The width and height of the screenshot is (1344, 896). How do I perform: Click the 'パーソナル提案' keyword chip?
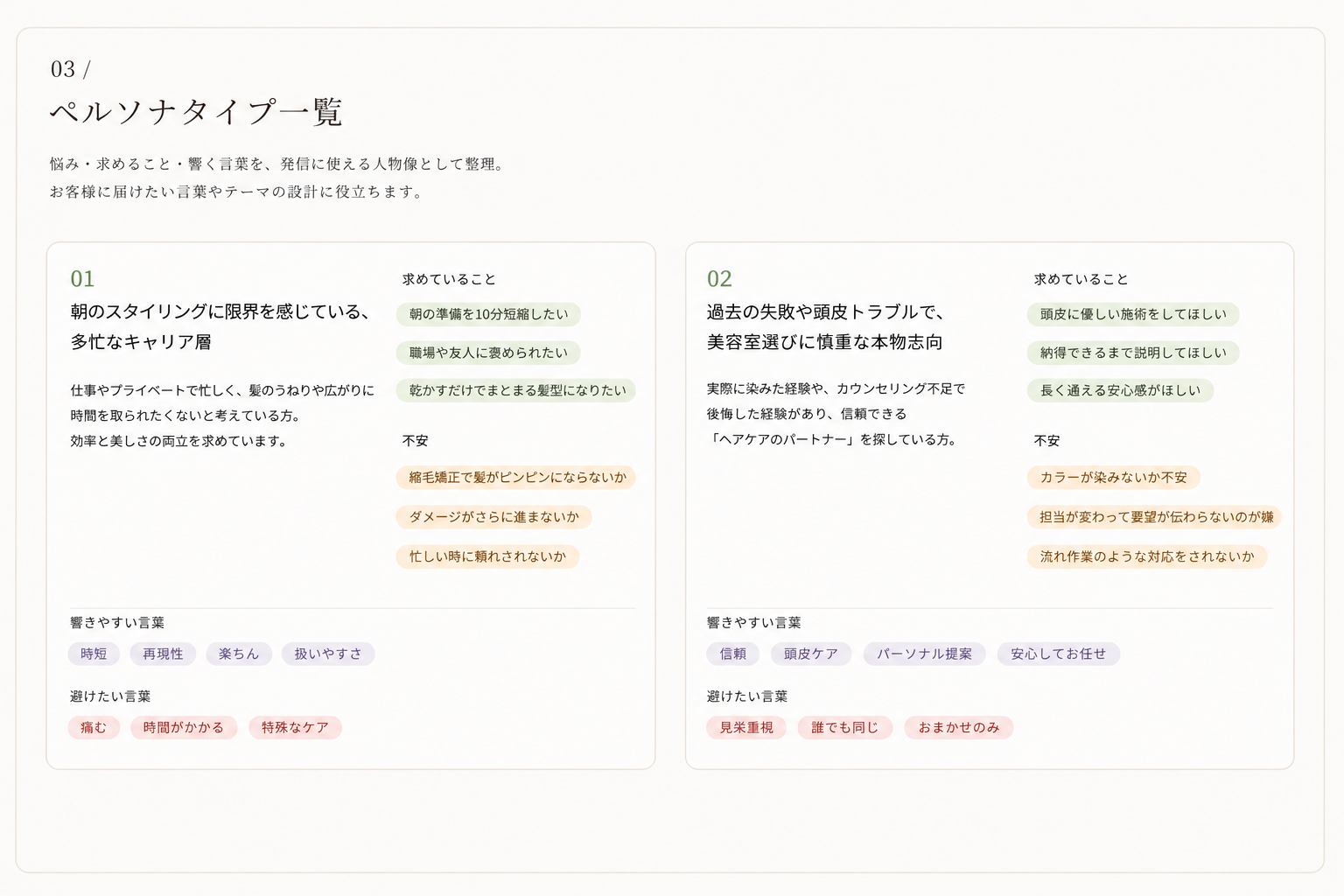click(925, 654)
